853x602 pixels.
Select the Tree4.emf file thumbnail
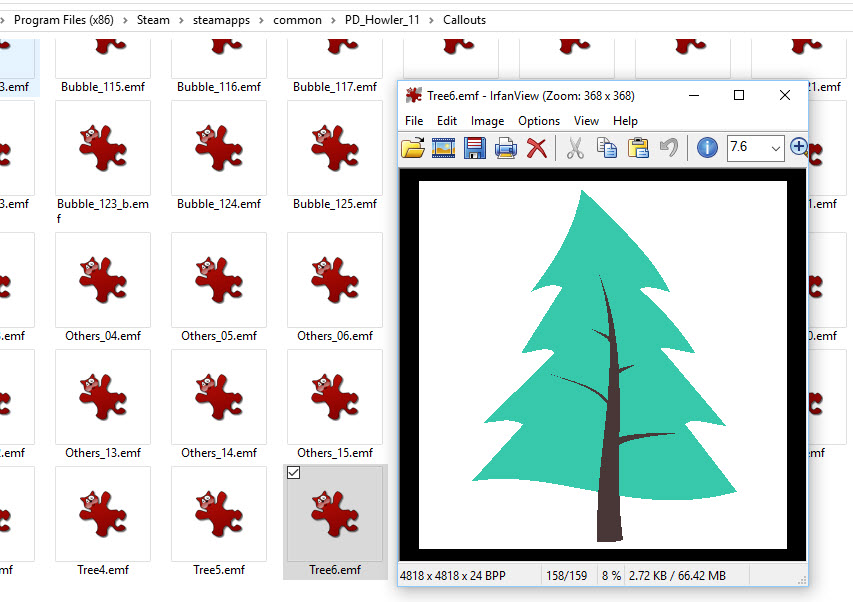pos(103,514)
